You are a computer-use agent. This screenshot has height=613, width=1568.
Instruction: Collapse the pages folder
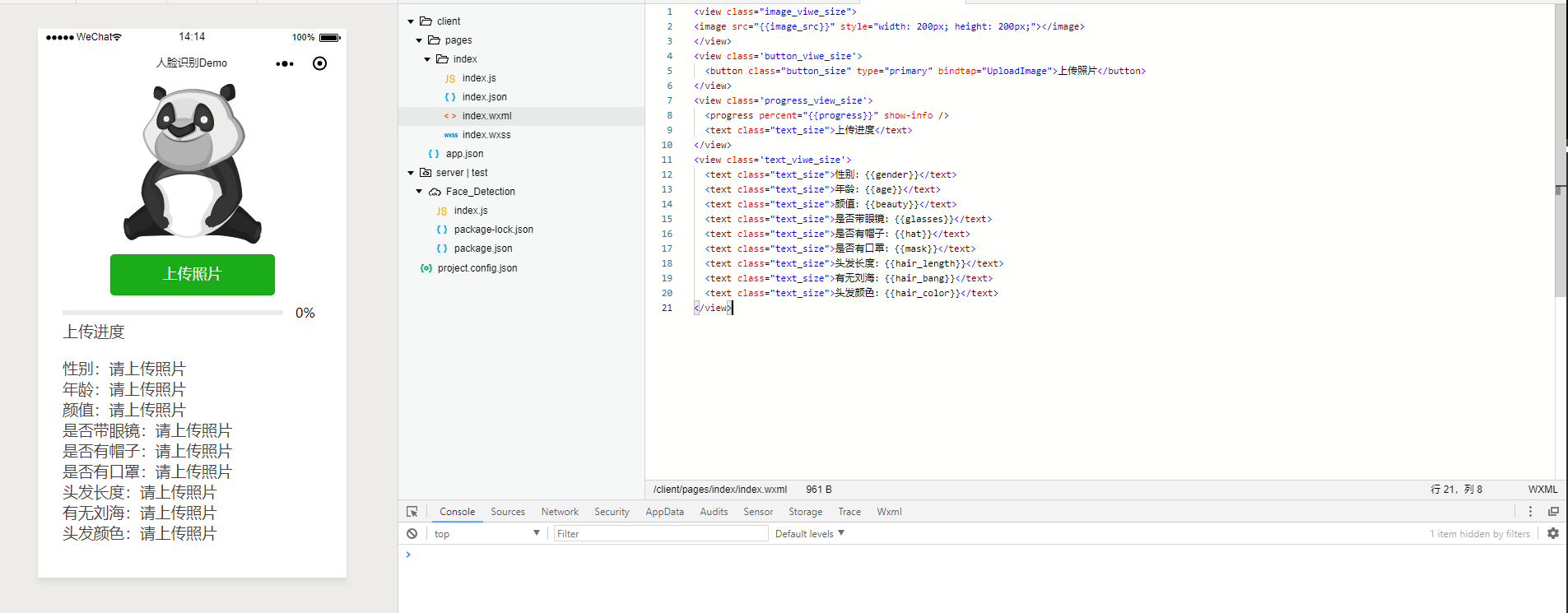[x=419, y=40]
